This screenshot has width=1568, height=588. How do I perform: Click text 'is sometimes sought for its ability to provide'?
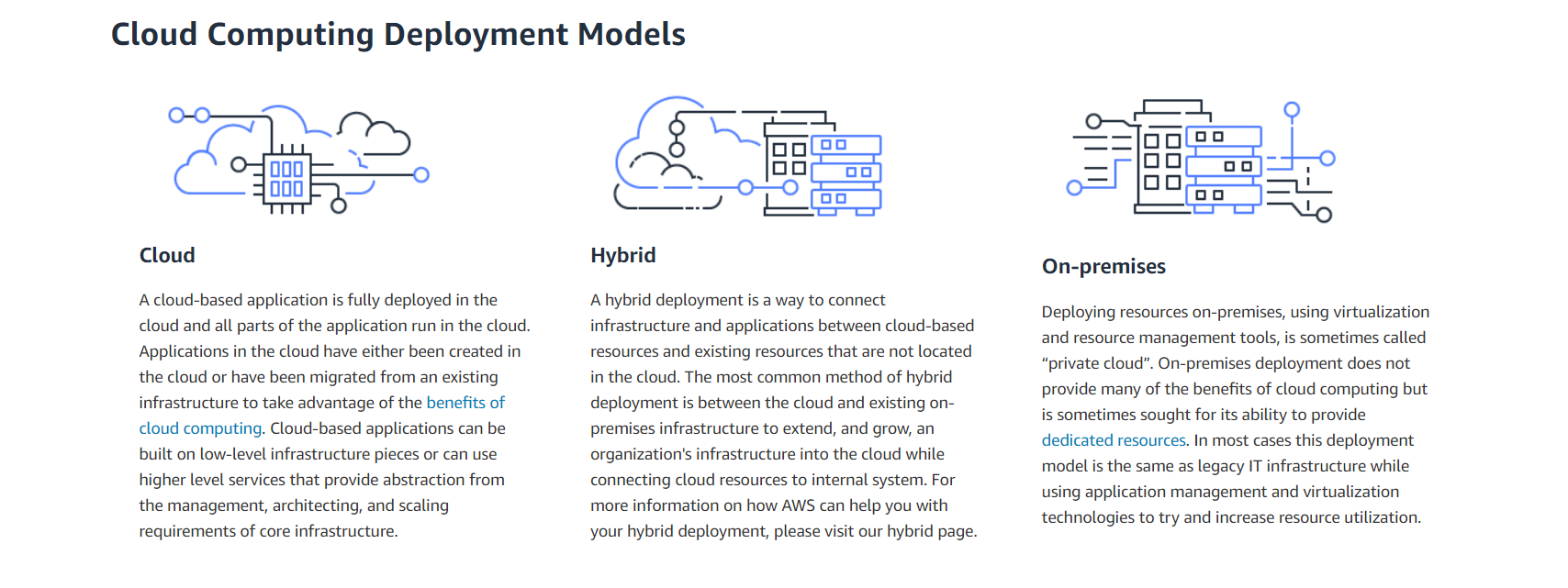tap(1204, 415)
